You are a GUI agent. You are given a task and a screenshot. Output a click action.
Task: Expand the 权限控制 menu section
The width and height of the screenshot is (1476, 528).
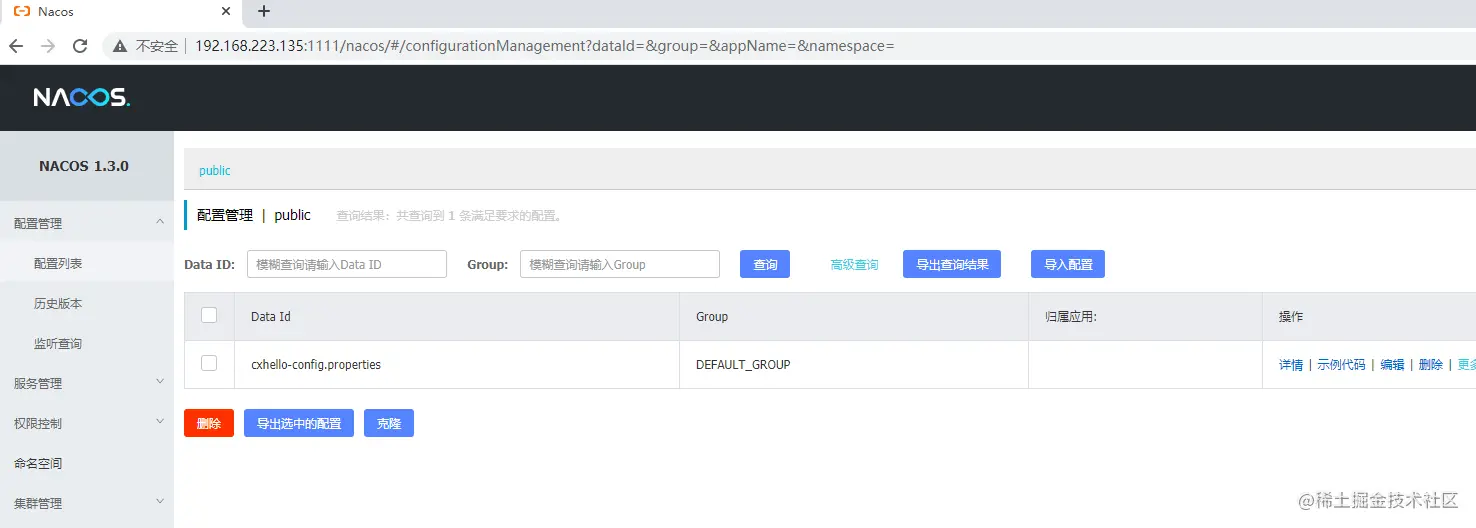(x=87, y=423)
